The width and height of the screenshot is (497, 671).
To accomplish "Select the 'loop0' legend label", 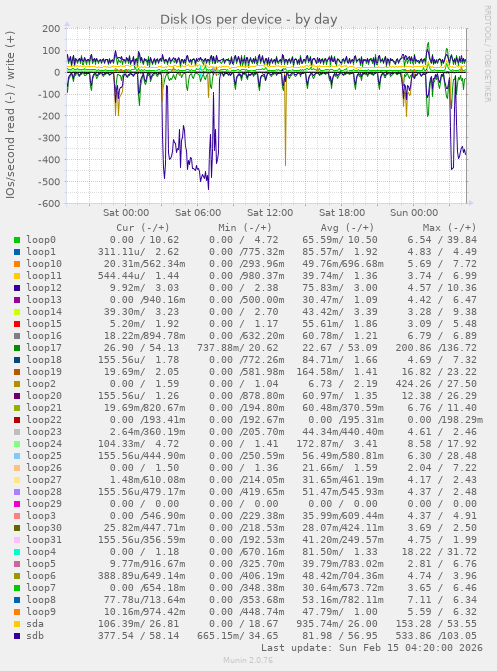I will pos(41,240).
